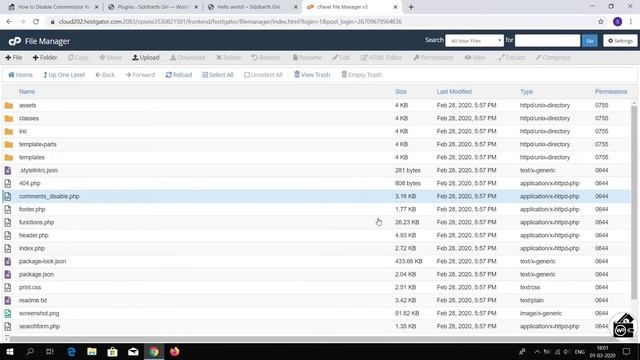Click the Rename toolbar button
This screenshot has height=360, width=640.
(x=307, y=58)
